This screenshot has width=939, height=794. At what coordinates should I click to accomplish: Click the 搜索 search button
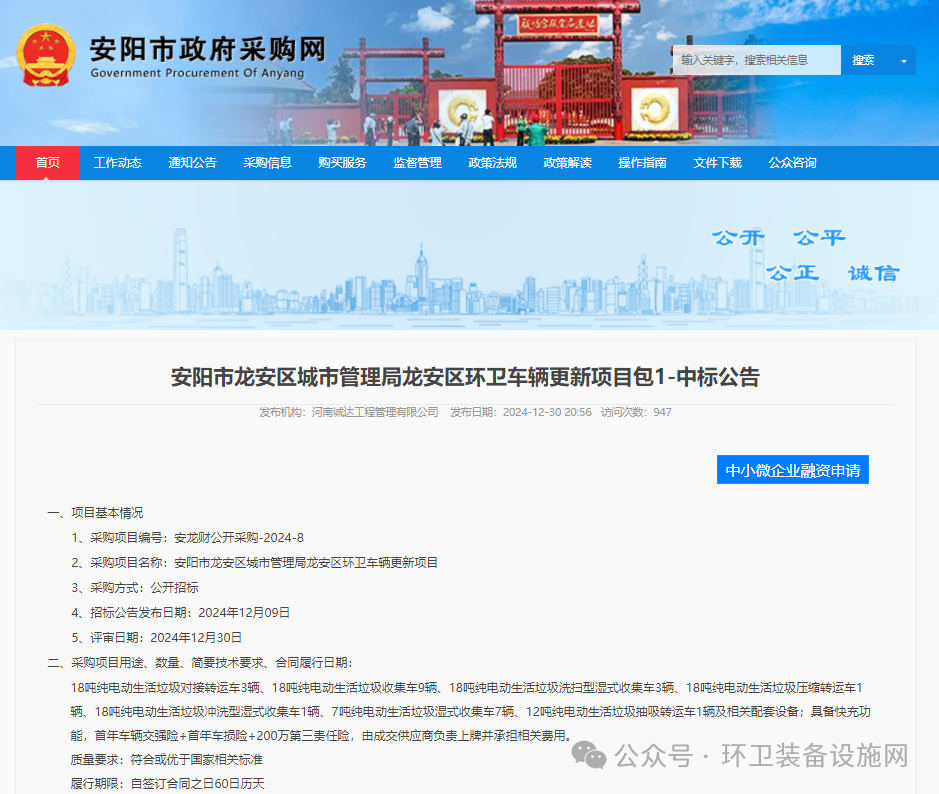click(866, 60)
